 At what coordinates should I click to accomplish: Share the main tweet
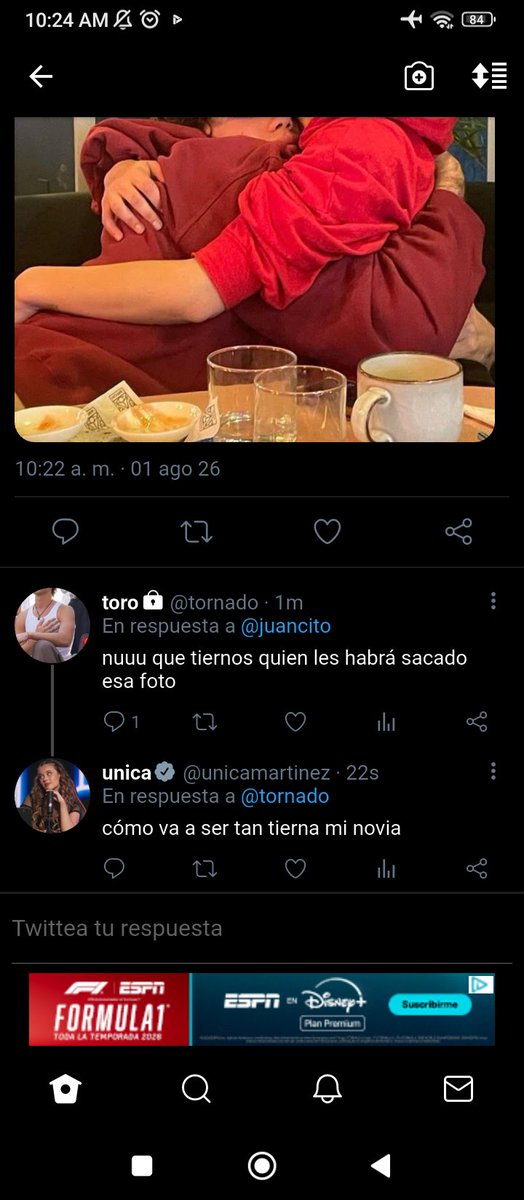(458, 532)
